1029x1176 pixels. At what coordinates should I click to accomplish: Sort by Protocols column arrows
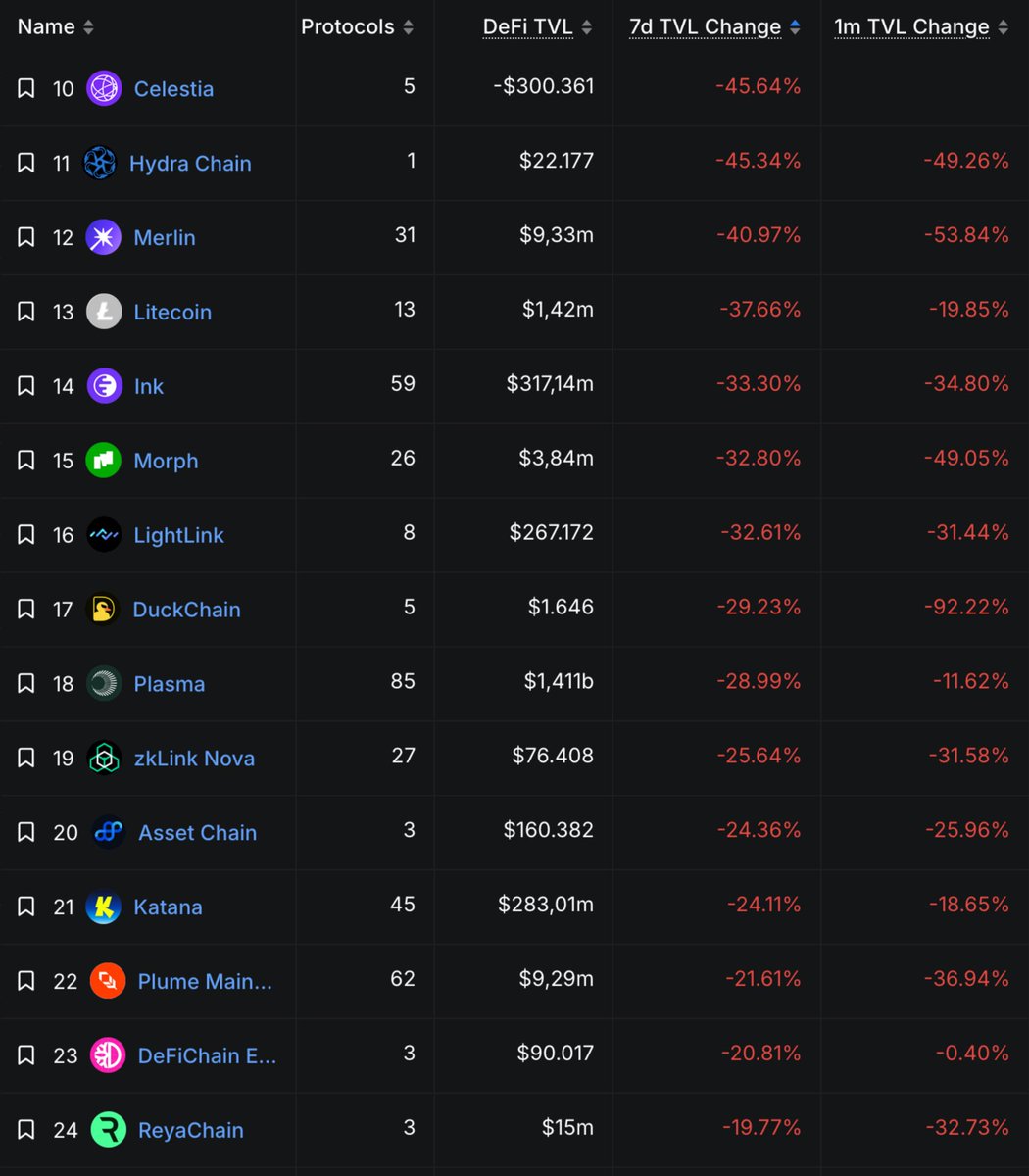[x=408, y=27]
